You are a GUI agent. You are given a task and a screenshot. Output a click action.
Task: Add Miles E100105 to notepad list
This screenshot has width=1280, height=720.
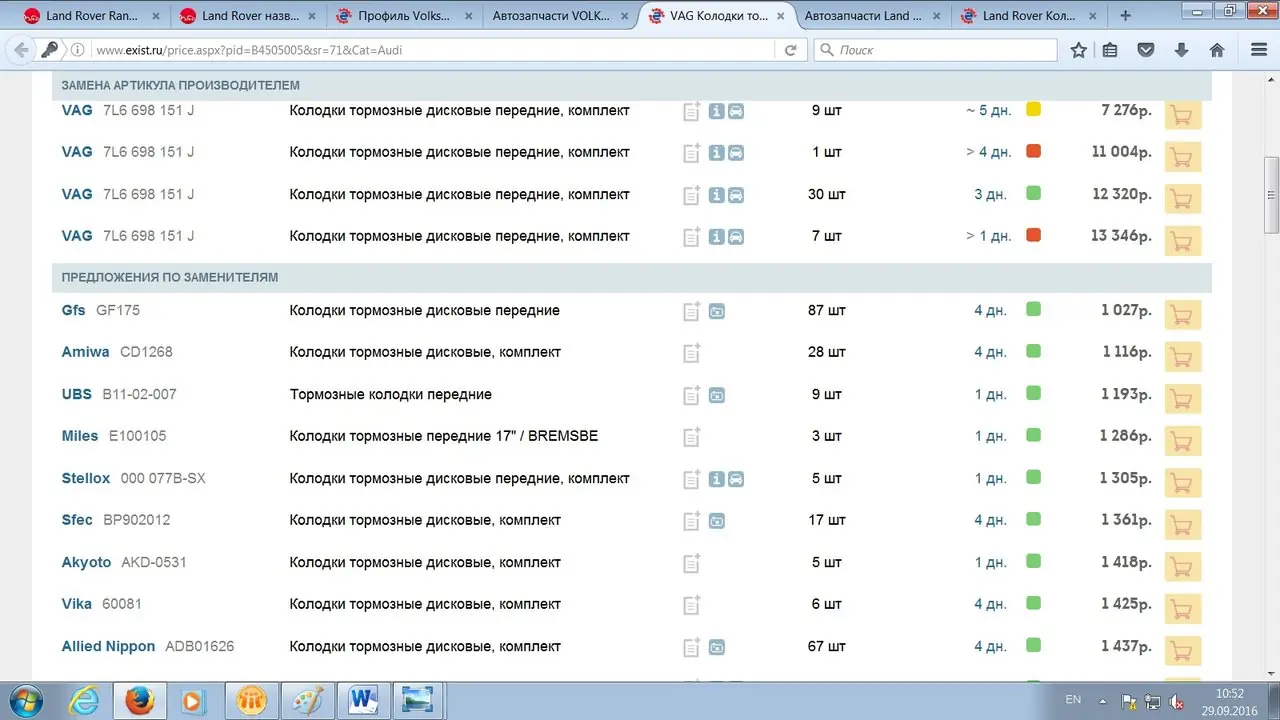[x=692, y=437]
